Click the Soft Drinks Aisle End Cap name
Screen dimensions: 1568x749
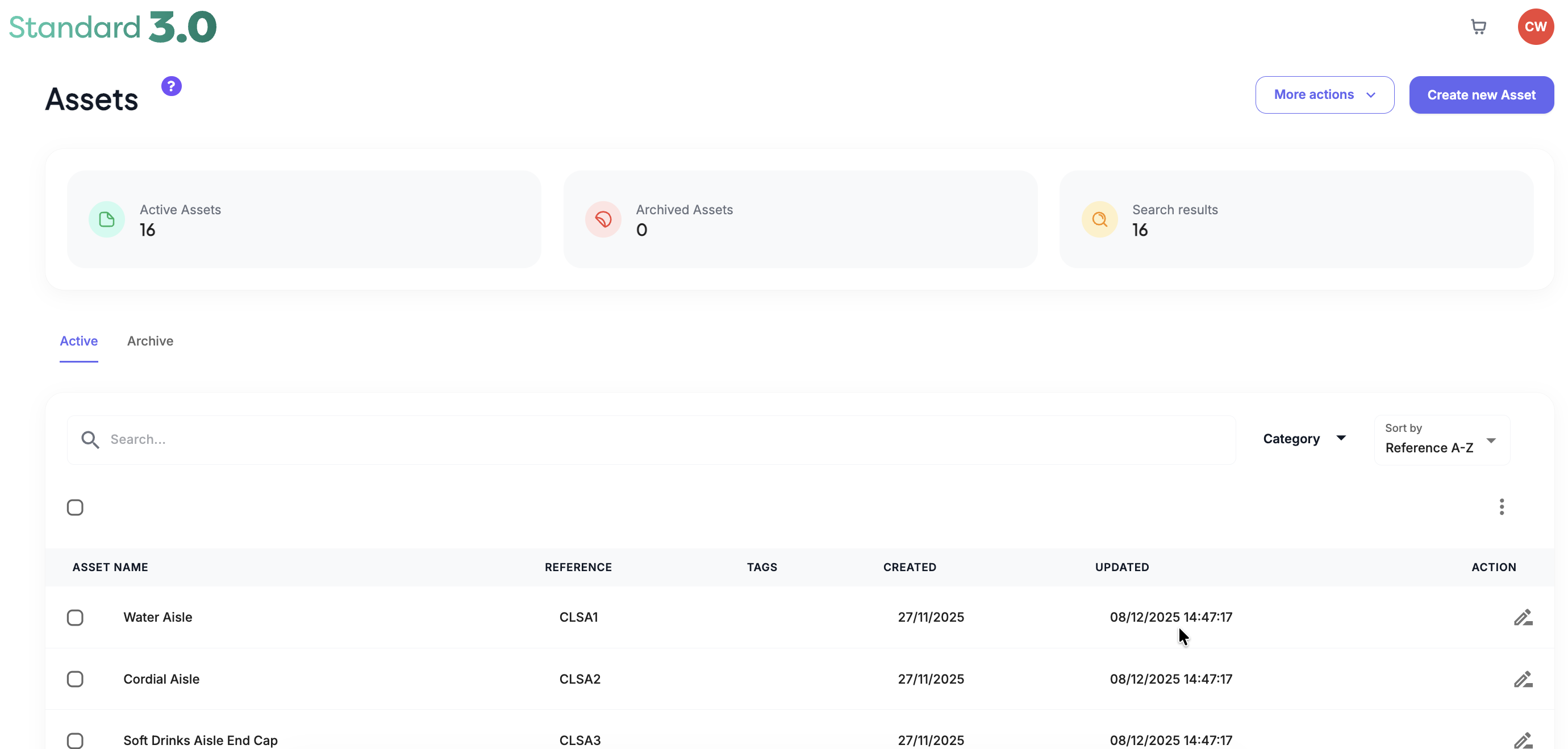[x=200, y=740]
